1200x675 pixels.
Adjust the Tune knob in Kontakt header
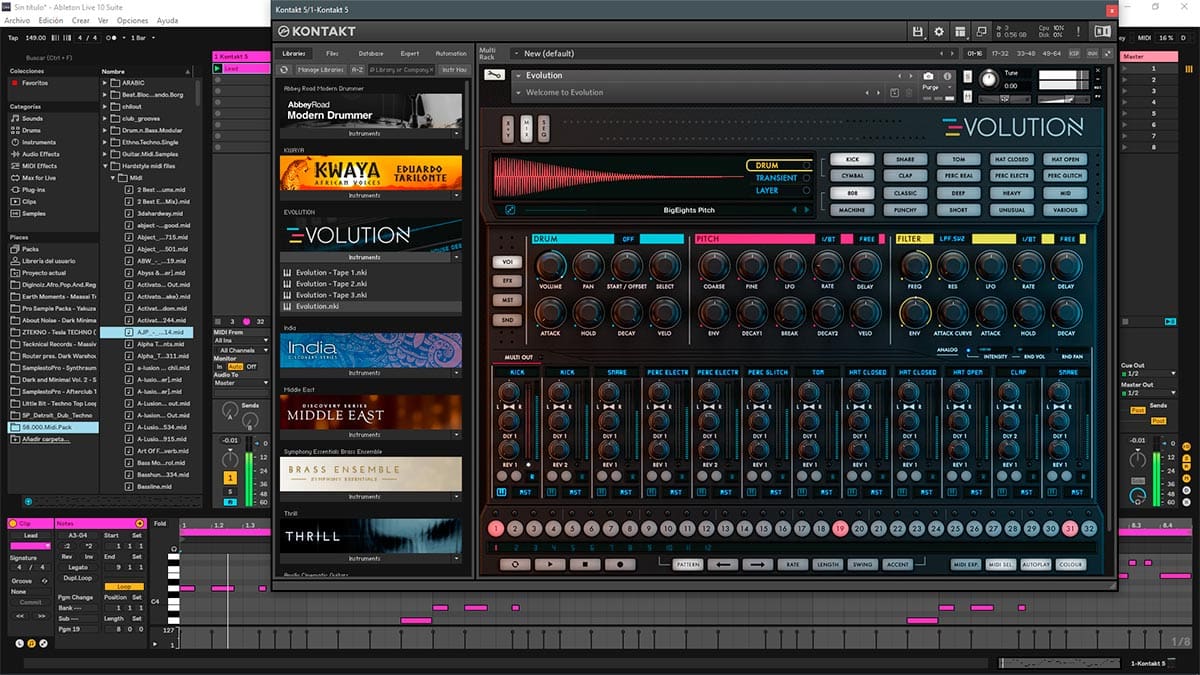pos(988,78)
